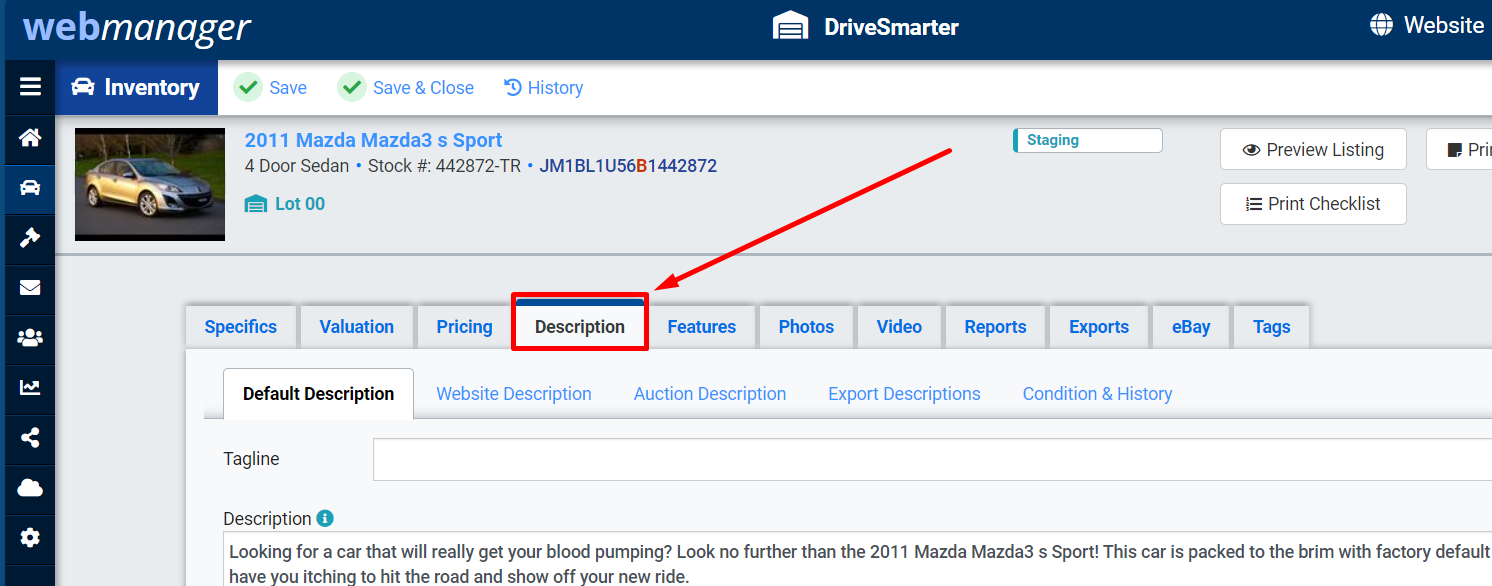Click Save & Close
Screen dimensions: 1492x586
point(406,87)
